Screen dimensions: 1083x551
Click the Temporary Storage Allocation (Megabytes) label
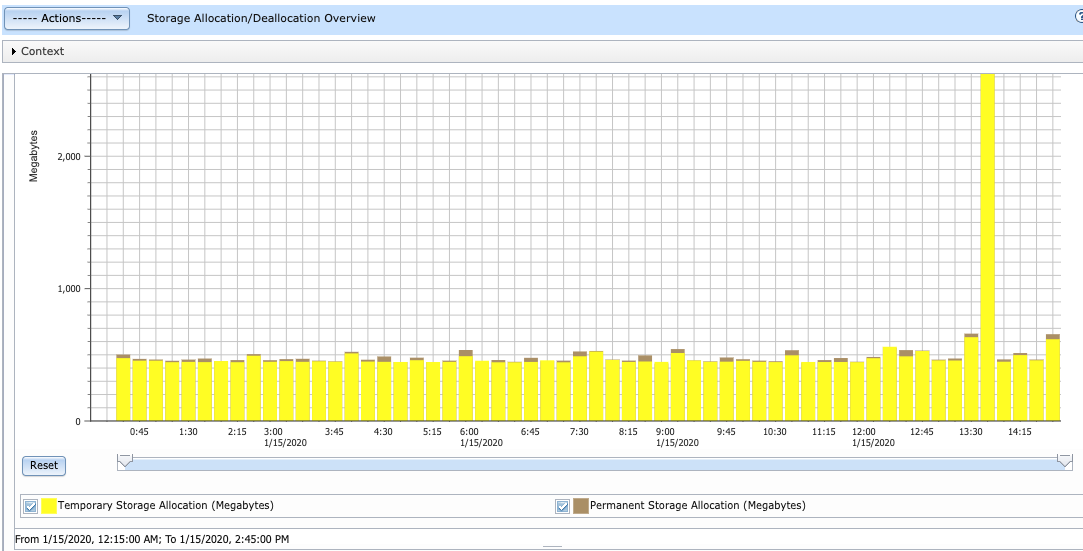point(166,505)
